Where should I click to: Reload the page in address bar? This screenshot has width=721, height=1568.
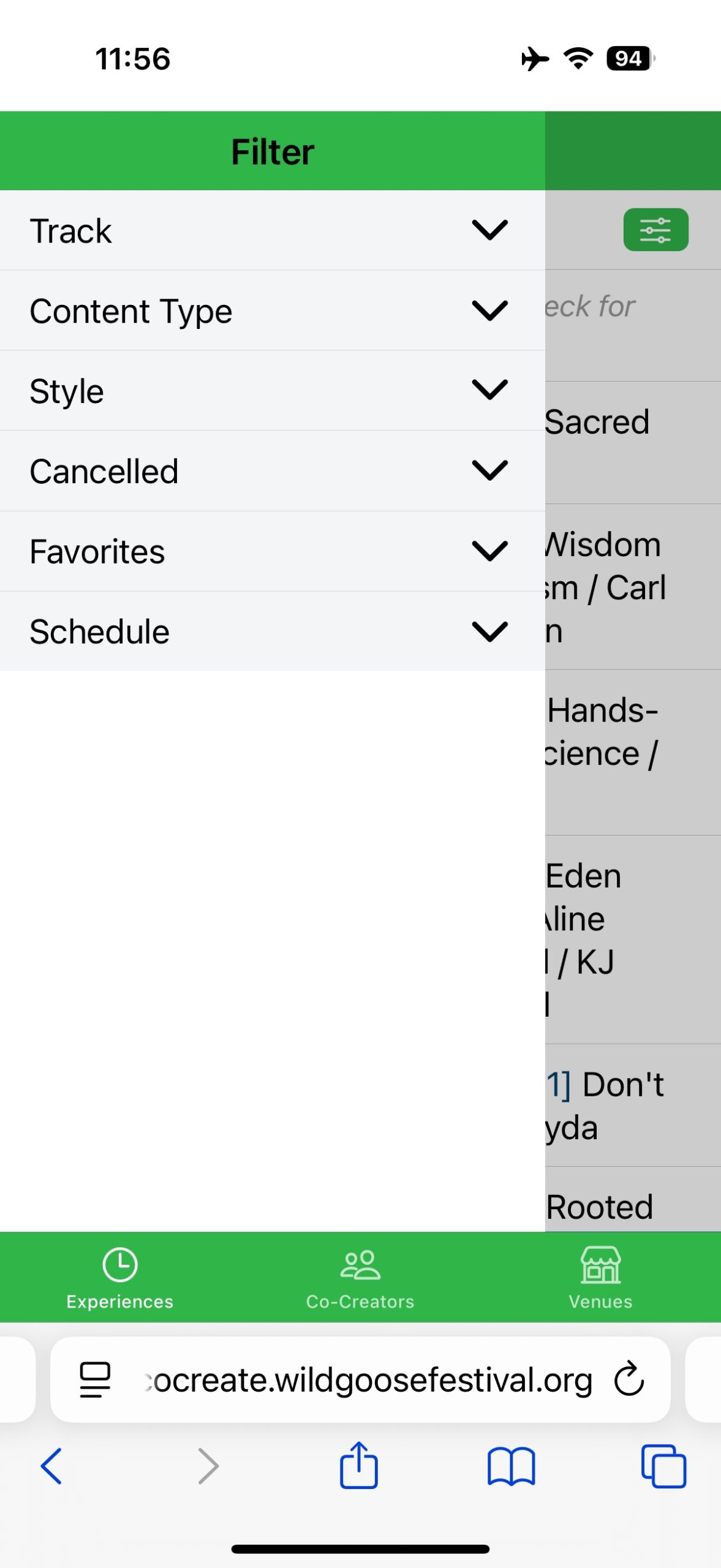[x=629, y=1379]
